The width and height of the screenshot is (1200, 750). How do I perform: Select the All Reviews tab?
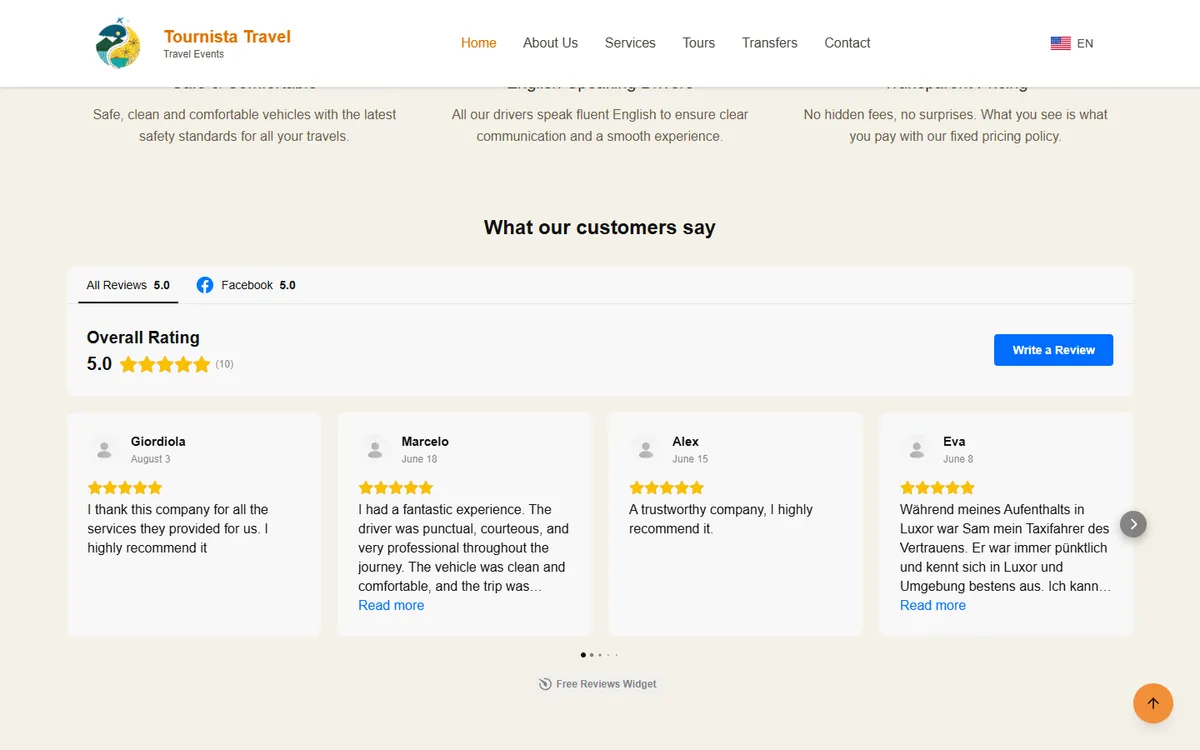click(x=128, y=285)
